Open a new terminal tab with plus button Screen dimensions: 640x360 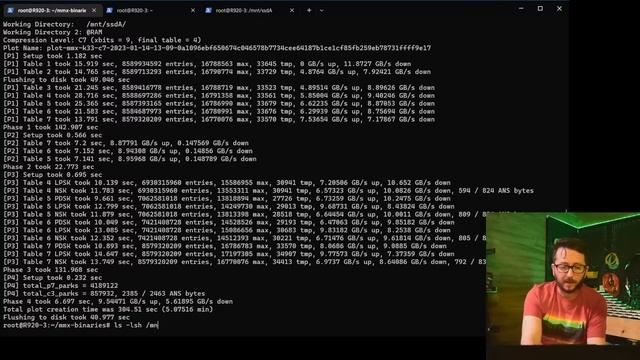309,10
